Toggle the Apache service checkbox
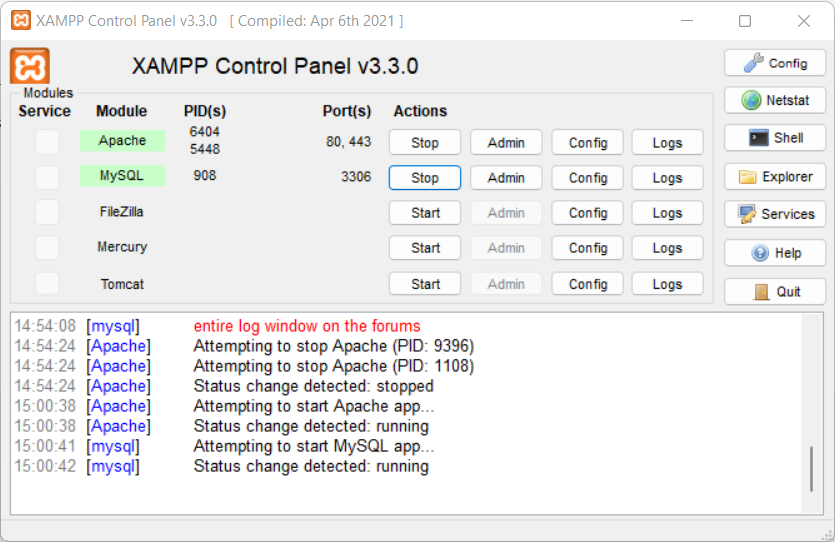 pos(47,142)
